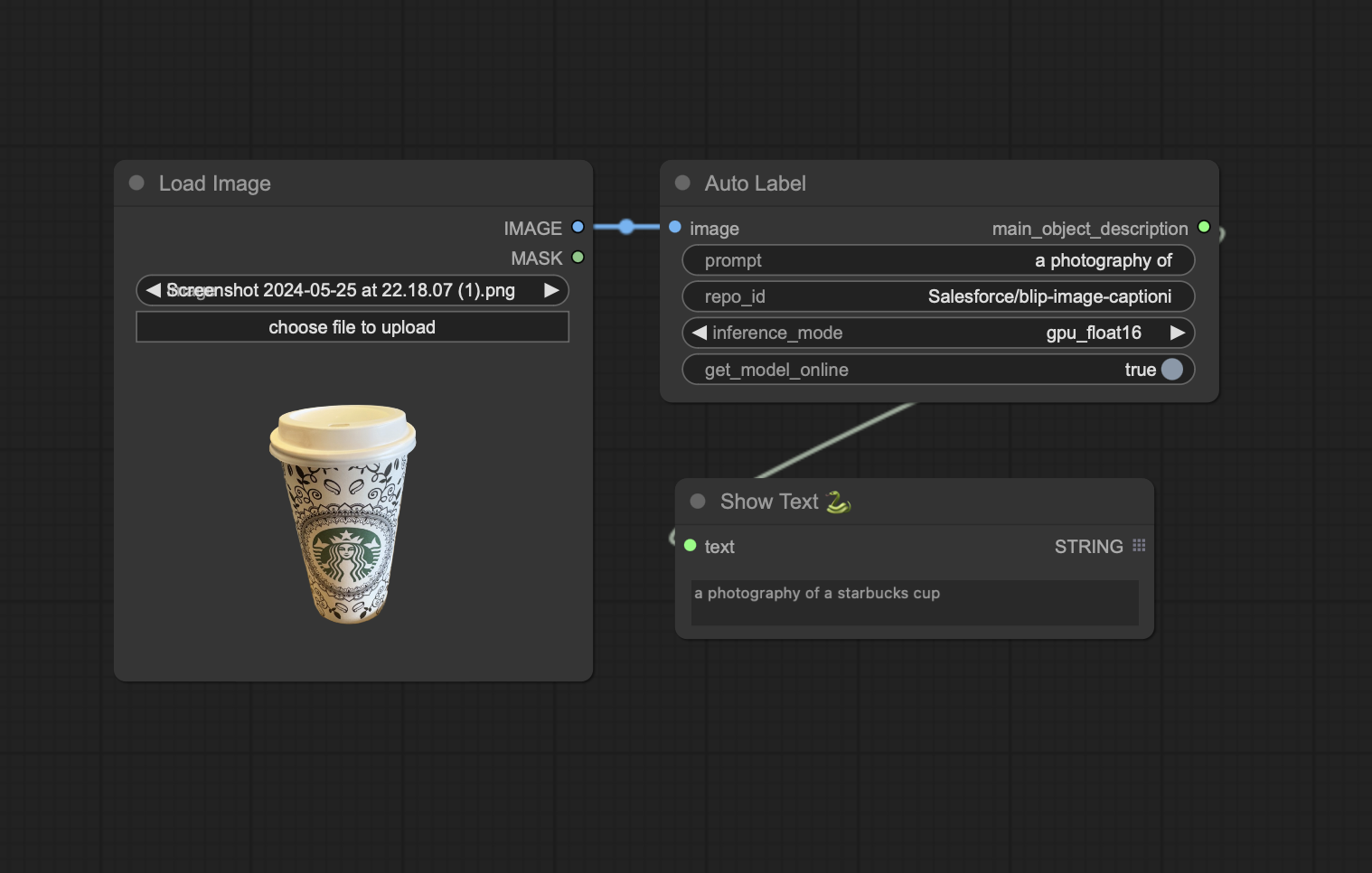The image size is (1372, 873).
Task: Select next image with the right arrow
Action: [551, 290]
